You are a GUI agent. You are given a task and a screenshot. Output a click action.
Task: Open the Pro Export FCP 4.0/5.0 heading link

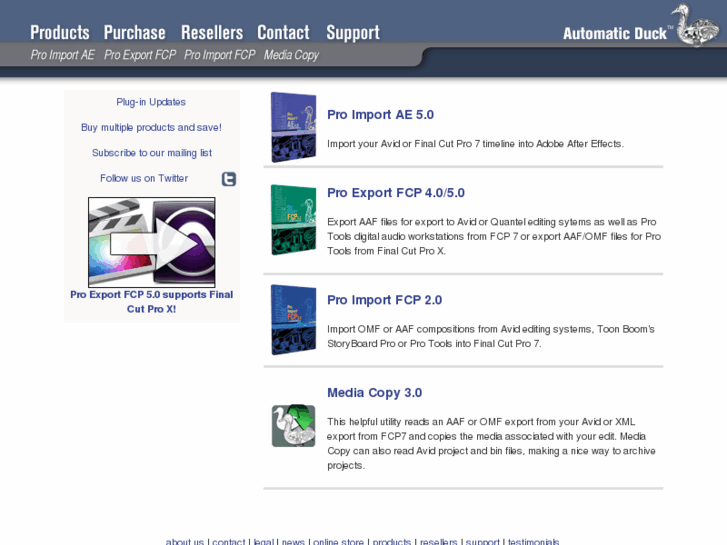[x=396, y=192]
